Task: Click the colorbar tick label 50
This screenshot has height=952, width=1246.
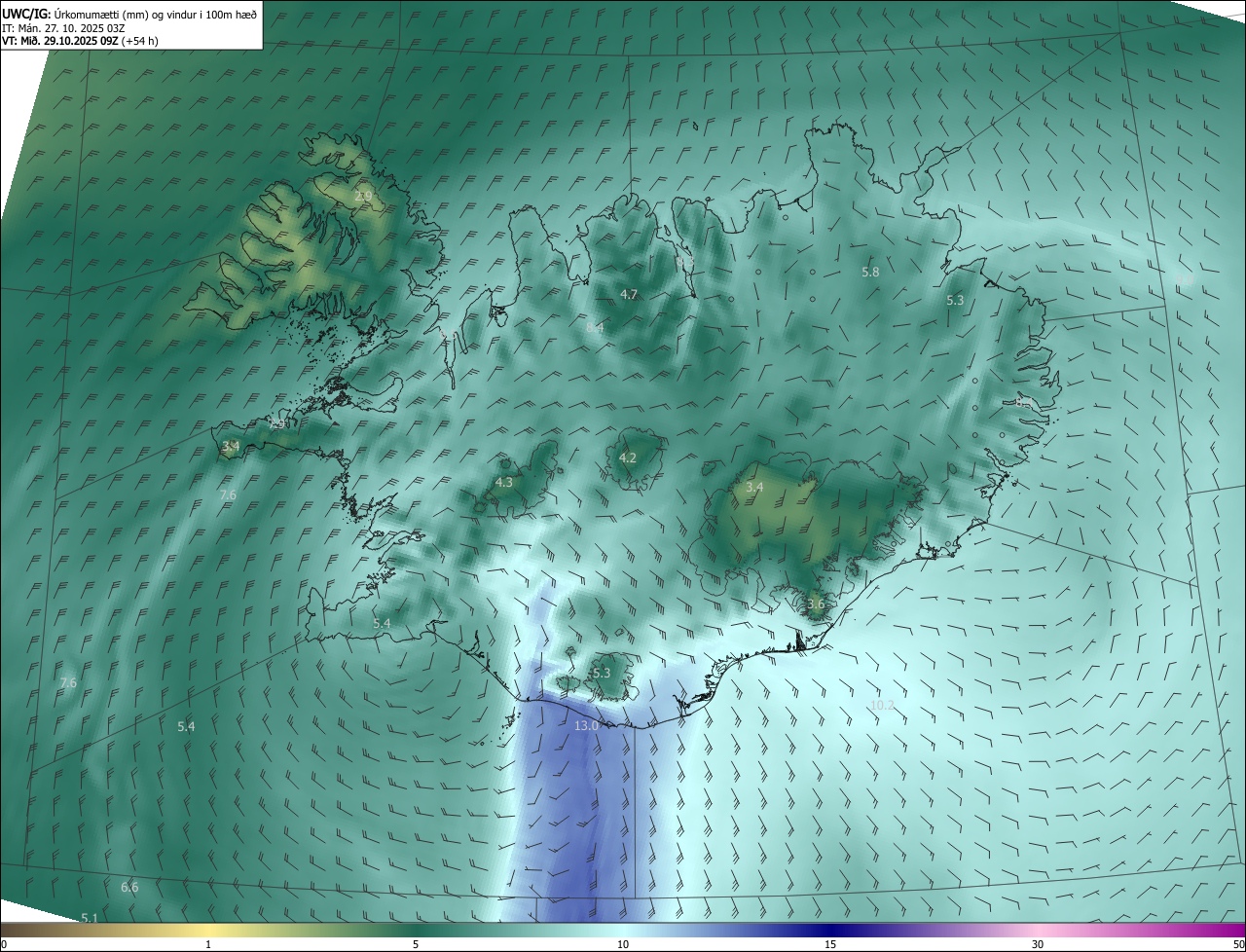Action: tap(1238, 944)
